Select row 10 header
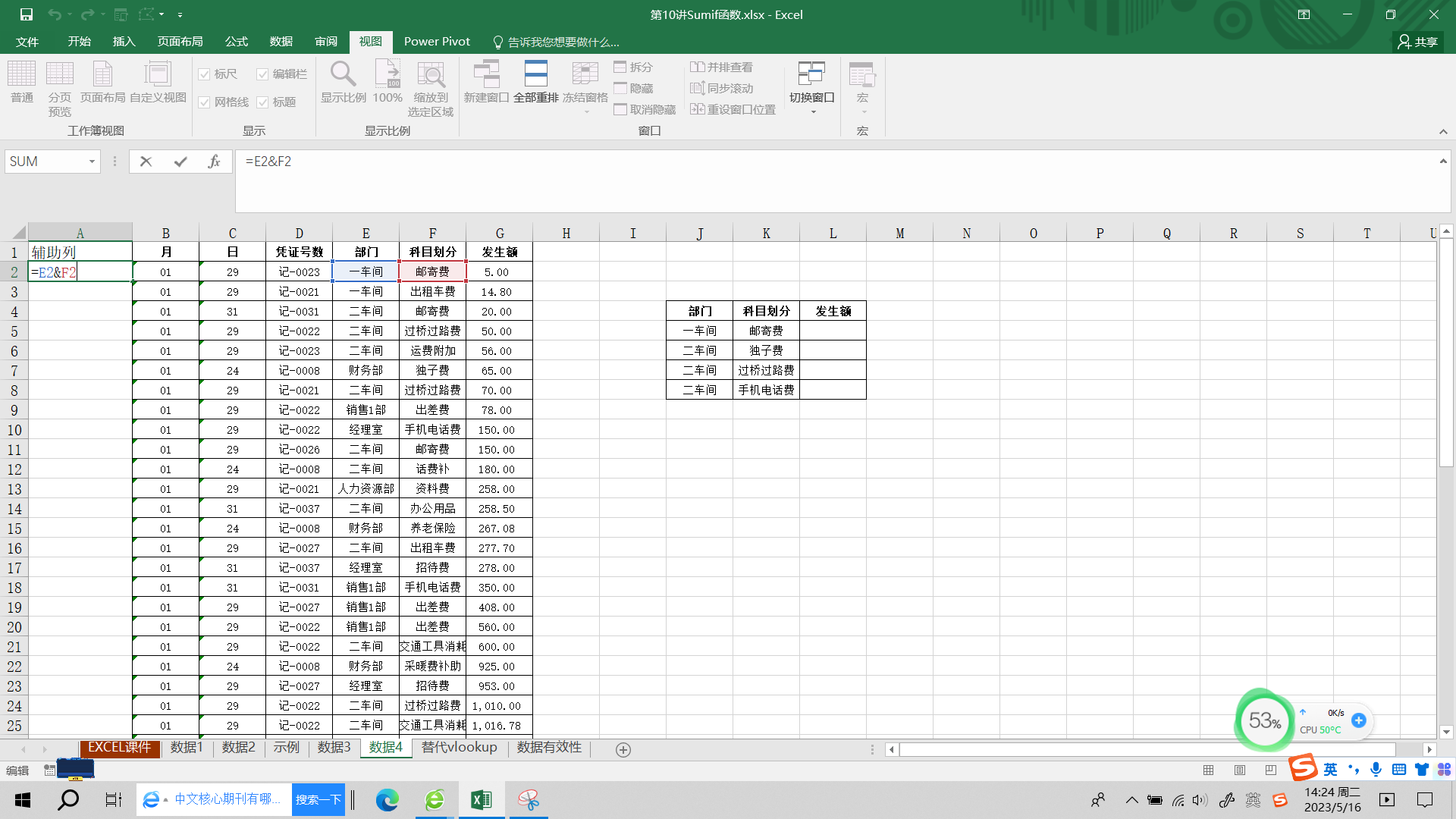The width and height of the screenshot is (1456, 819). pyautogui.click(x=14, y=430)
